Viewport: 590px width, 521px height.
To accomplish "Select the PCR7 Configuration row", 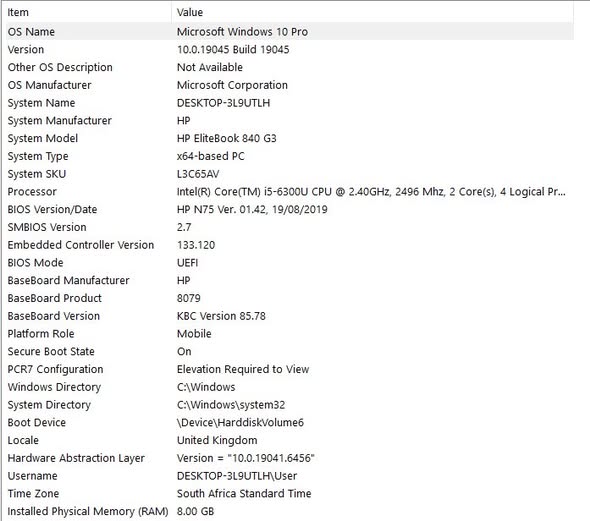I will (290, 369).
